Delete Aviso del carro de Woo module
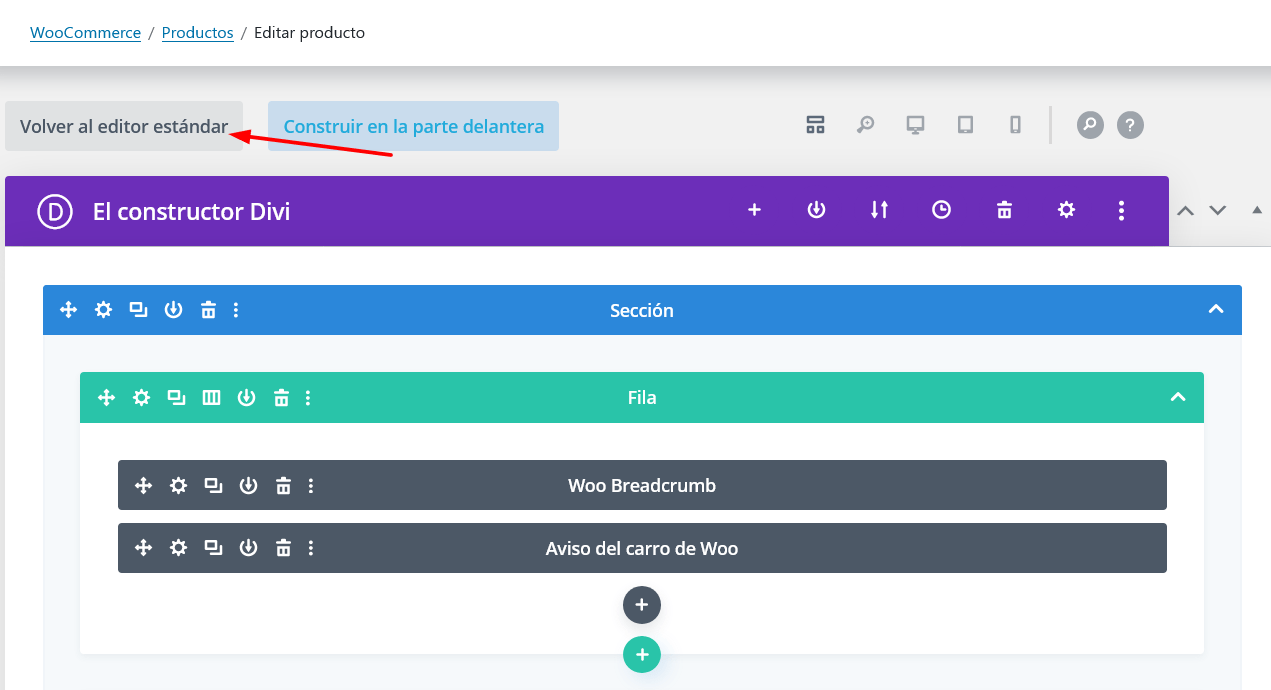This screenshot has width=1271, height=690. (284, 548)
